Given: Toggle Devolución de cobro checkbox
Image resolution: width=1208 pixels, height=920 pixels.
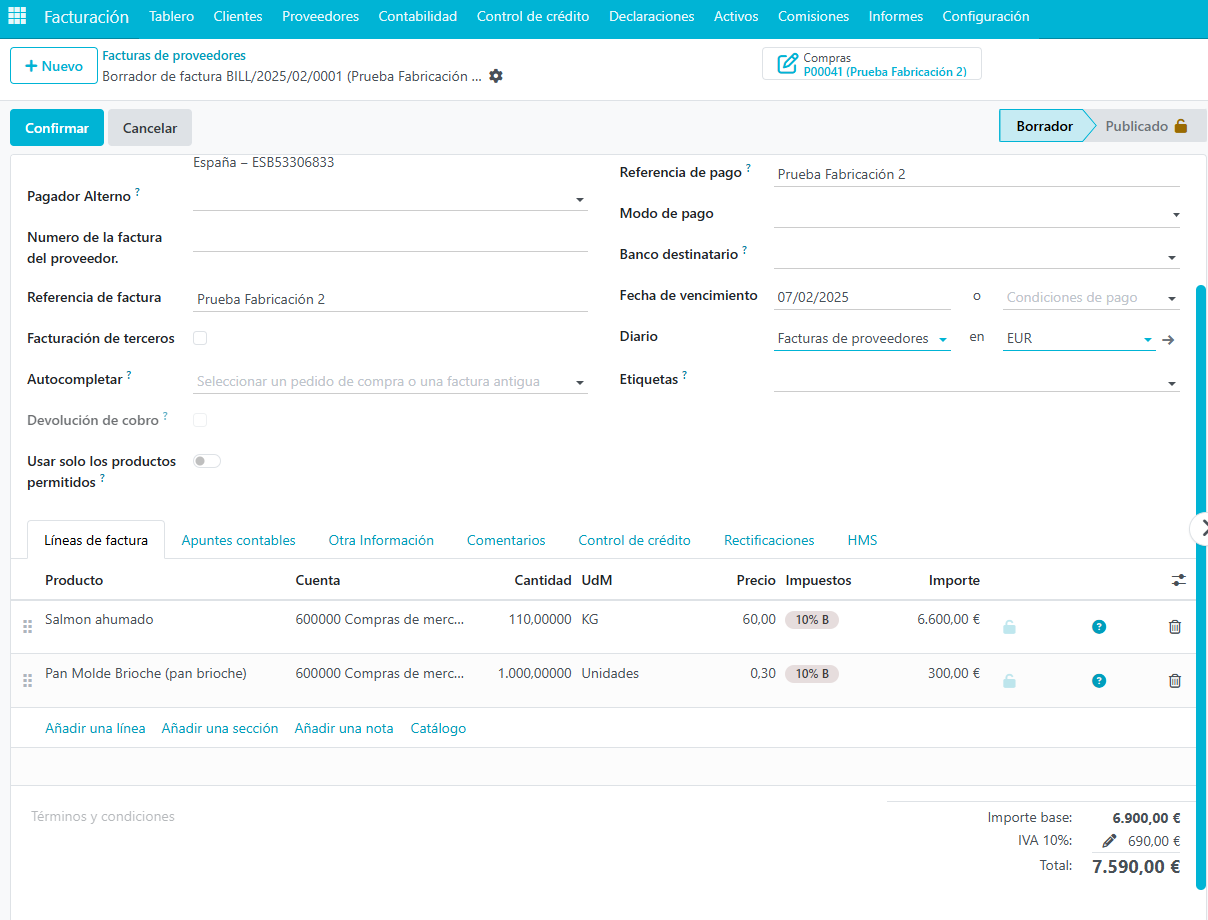Looking at the screenshot, I should 200,420.
